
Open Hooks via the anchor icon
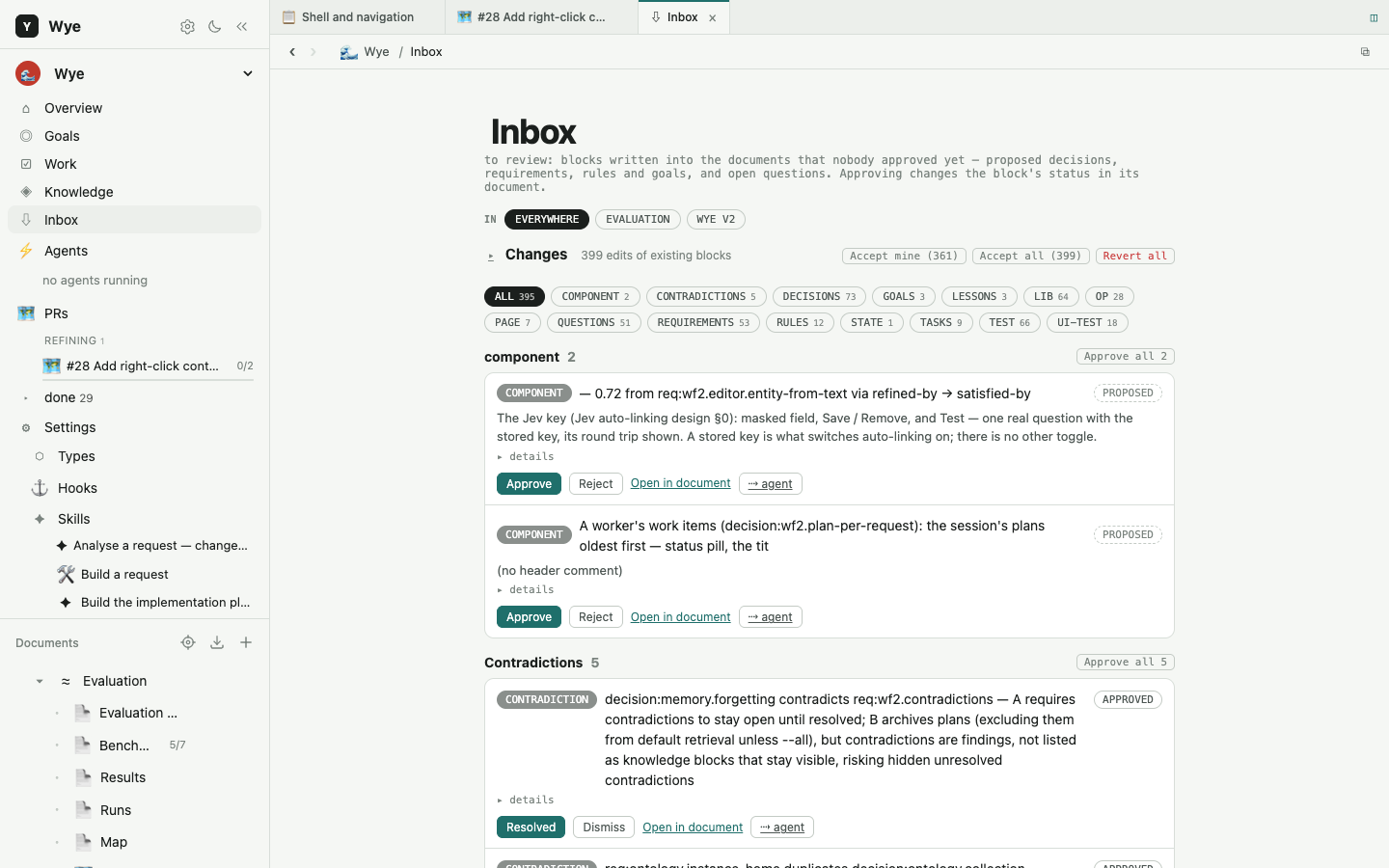click(x=40, y=488)
